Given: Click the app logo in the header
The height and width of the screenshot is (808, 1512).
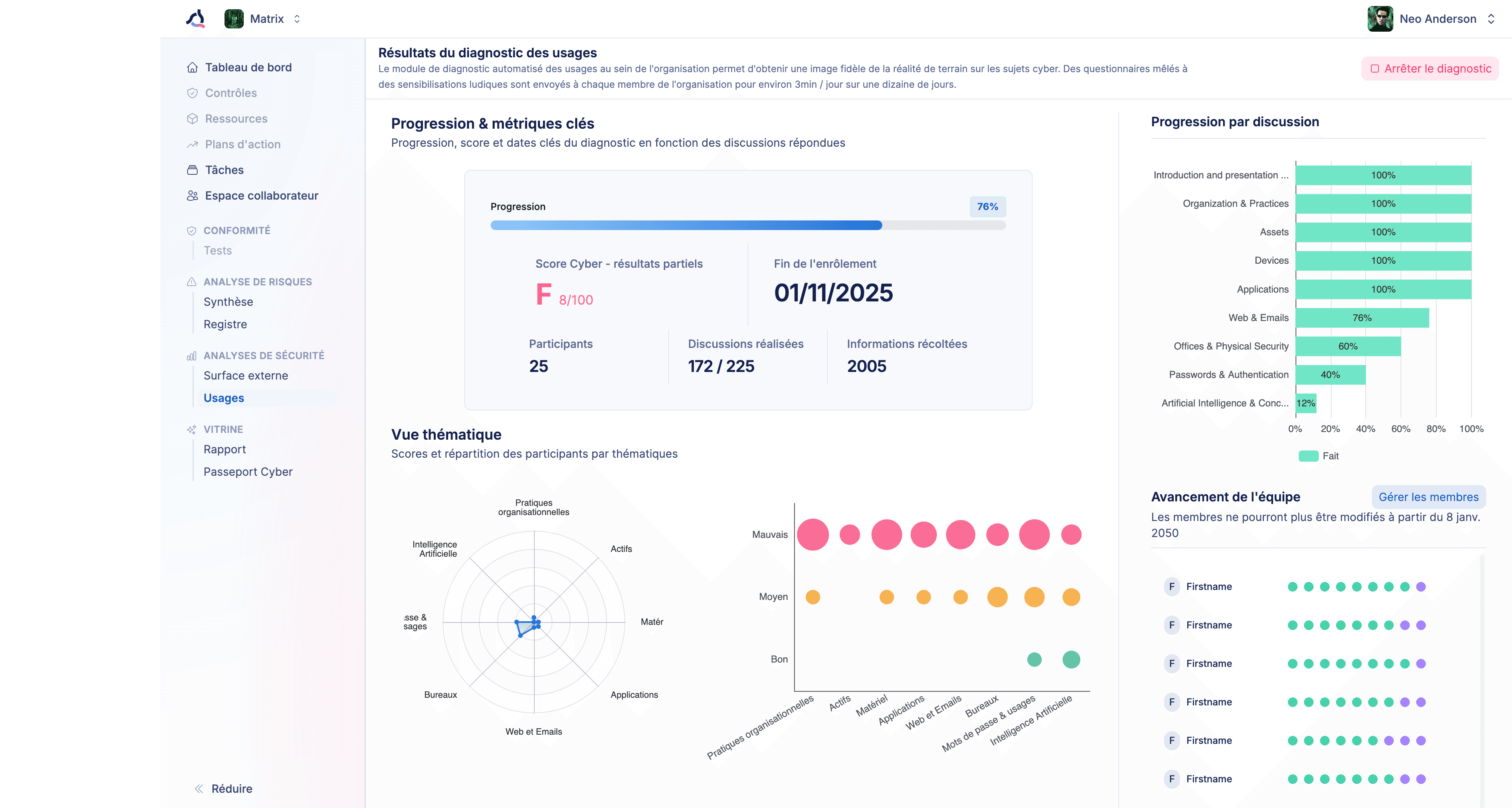Looking at the screenshot, I should (x=196, y=19).
